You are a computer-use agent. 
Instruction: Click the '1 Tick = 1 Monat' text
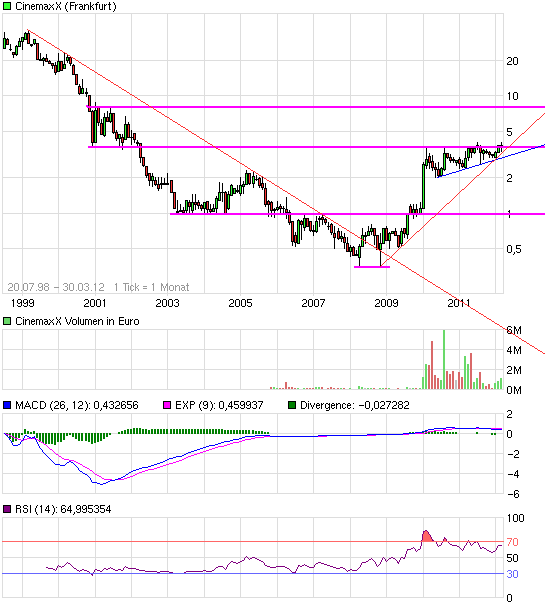(x=152, y=287)
